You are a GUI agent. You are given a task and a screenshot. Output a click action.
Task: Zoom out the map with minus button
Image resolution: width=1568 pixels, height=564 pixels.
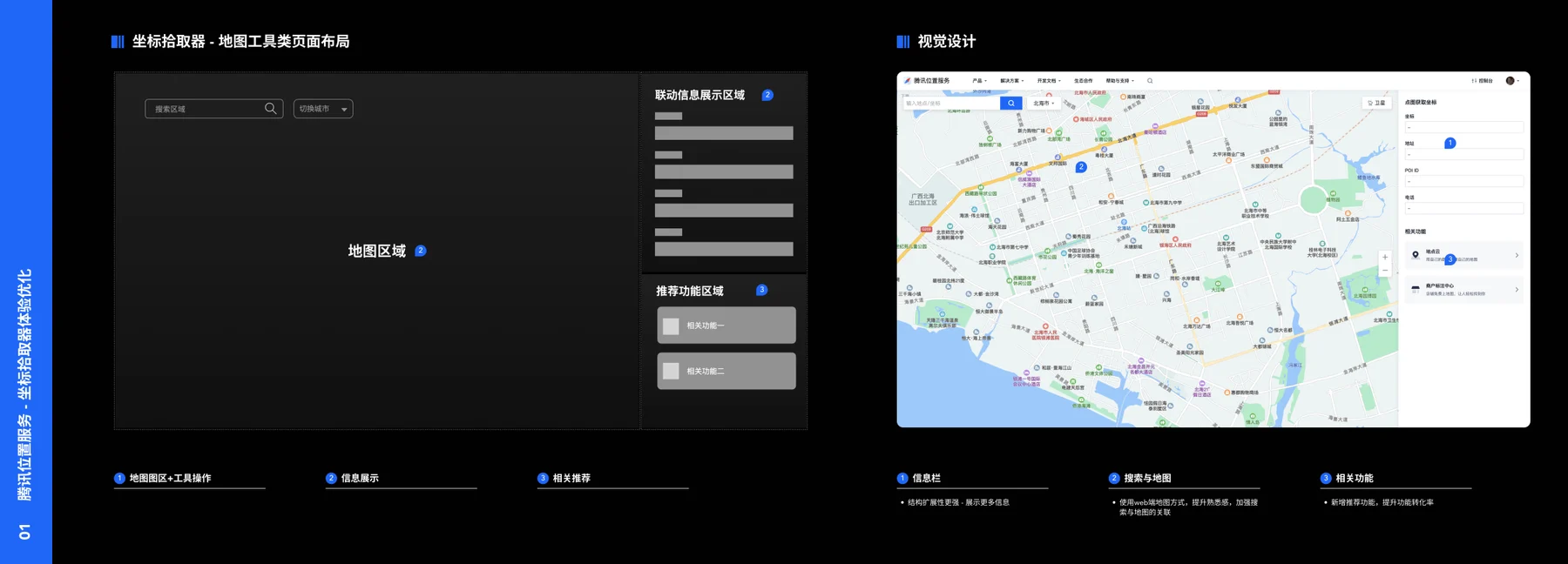(x=1385, y=271)
